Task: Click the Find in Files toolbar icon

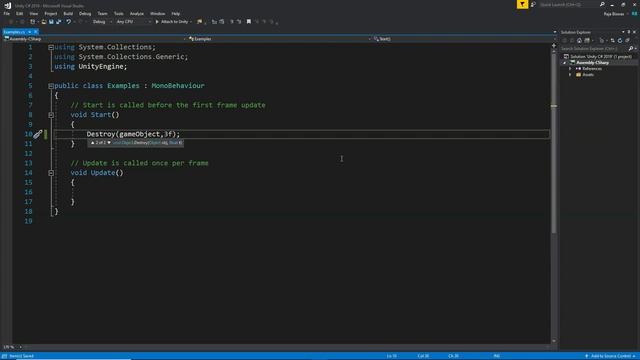Action: pos(200,22)
